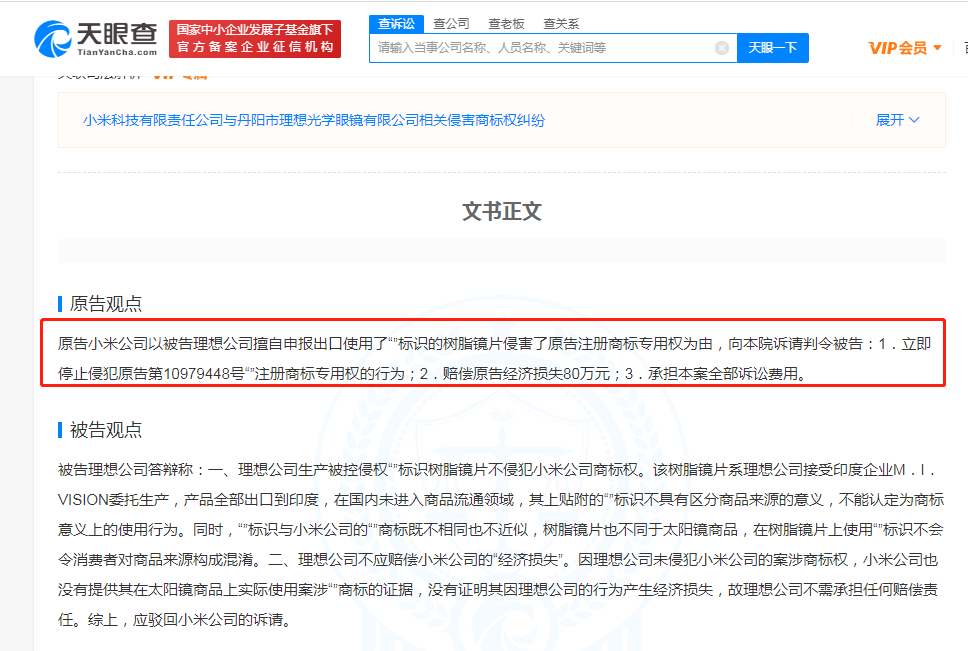968x651 pixels.
Task: Click the TianYanCha logo
Action: [x=96, y=39]
